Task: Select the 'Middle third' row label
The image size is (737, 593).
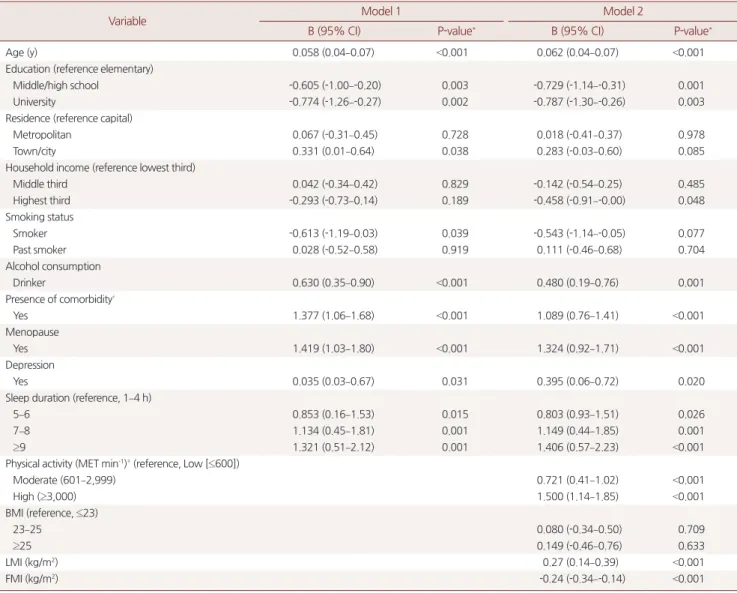Action: coord(40,184)
